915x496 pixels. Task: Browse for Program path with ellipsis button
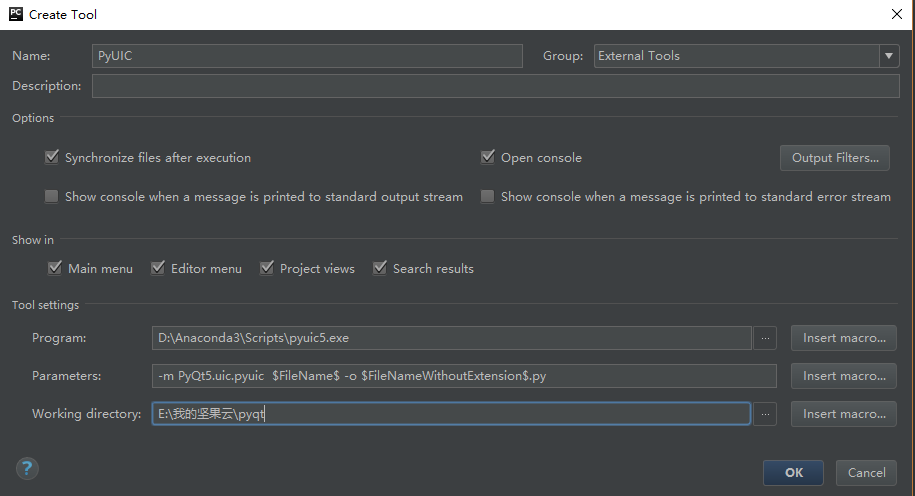765,338
